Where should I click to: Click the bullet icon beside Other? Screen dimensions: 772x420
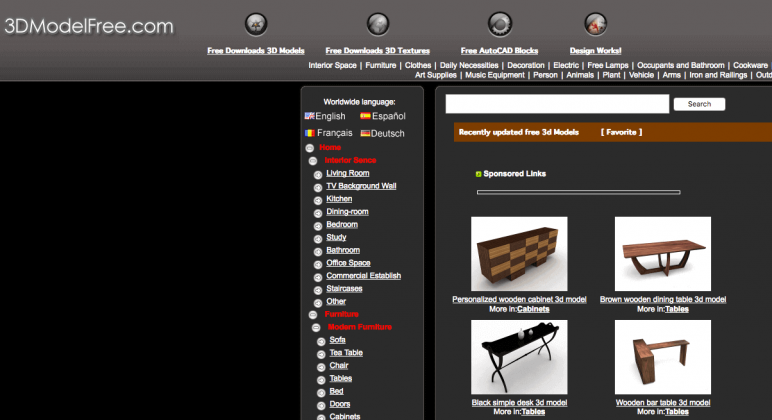coord(318,303)
